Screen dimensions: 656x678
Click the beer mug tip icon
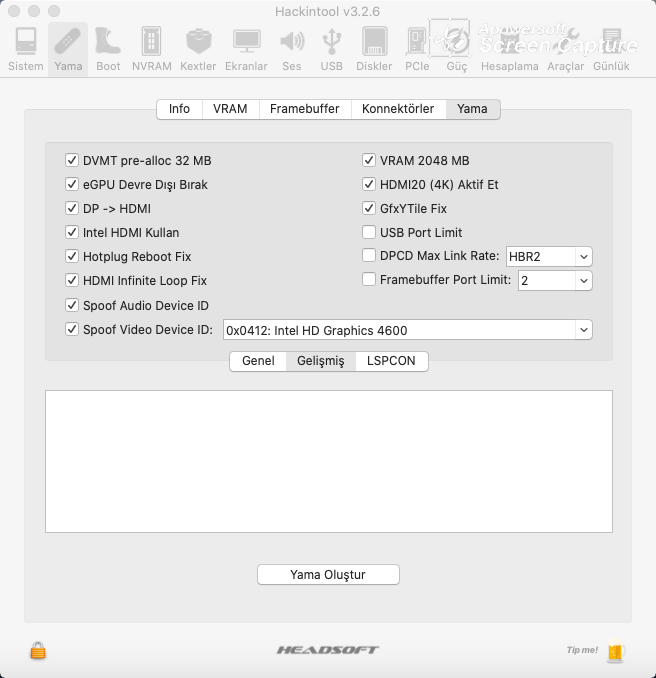pyautogui.click(x=615, y=650)
